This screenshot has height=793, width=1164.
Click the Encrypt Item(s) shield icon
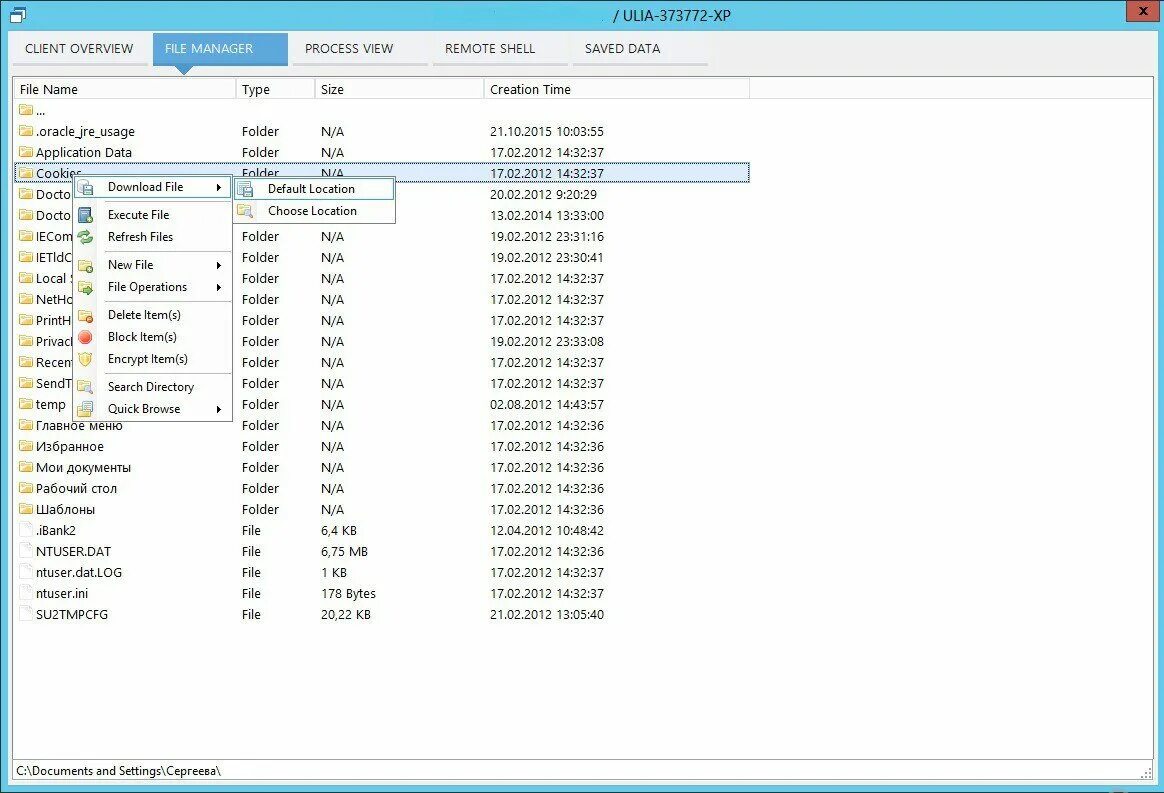point(85,359)
